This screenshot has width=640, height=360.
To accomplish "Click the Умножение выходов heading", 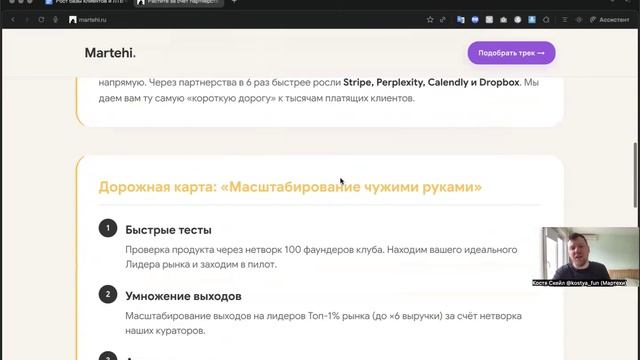I will pos(183,296).
